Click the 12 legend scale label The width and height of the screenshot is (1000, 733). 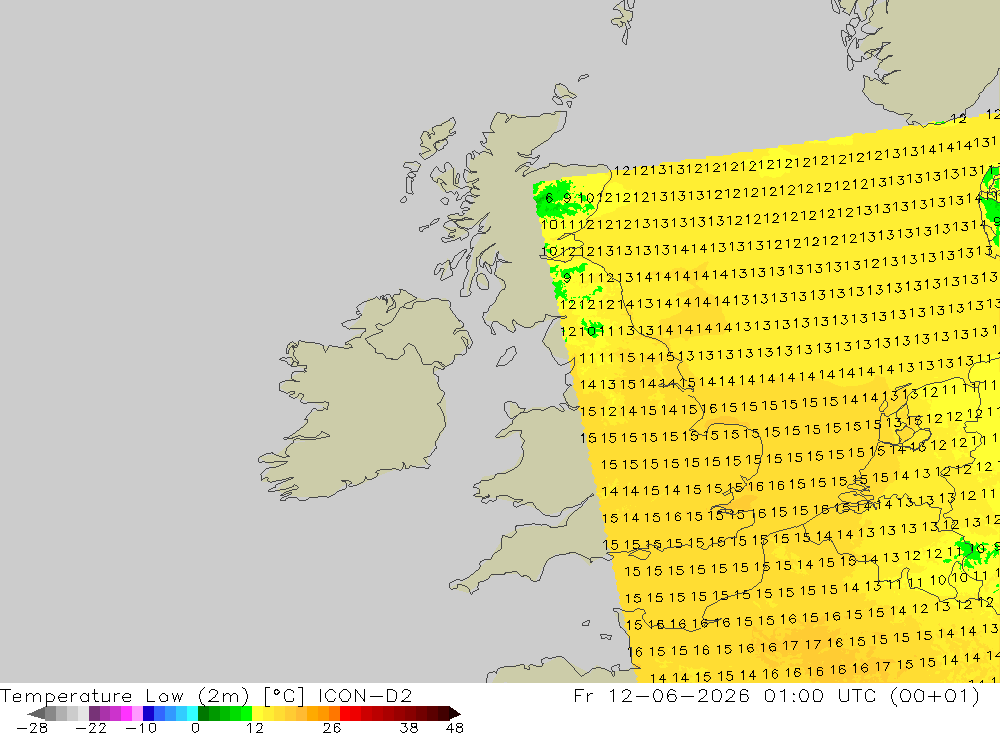(x=255, y=728)
